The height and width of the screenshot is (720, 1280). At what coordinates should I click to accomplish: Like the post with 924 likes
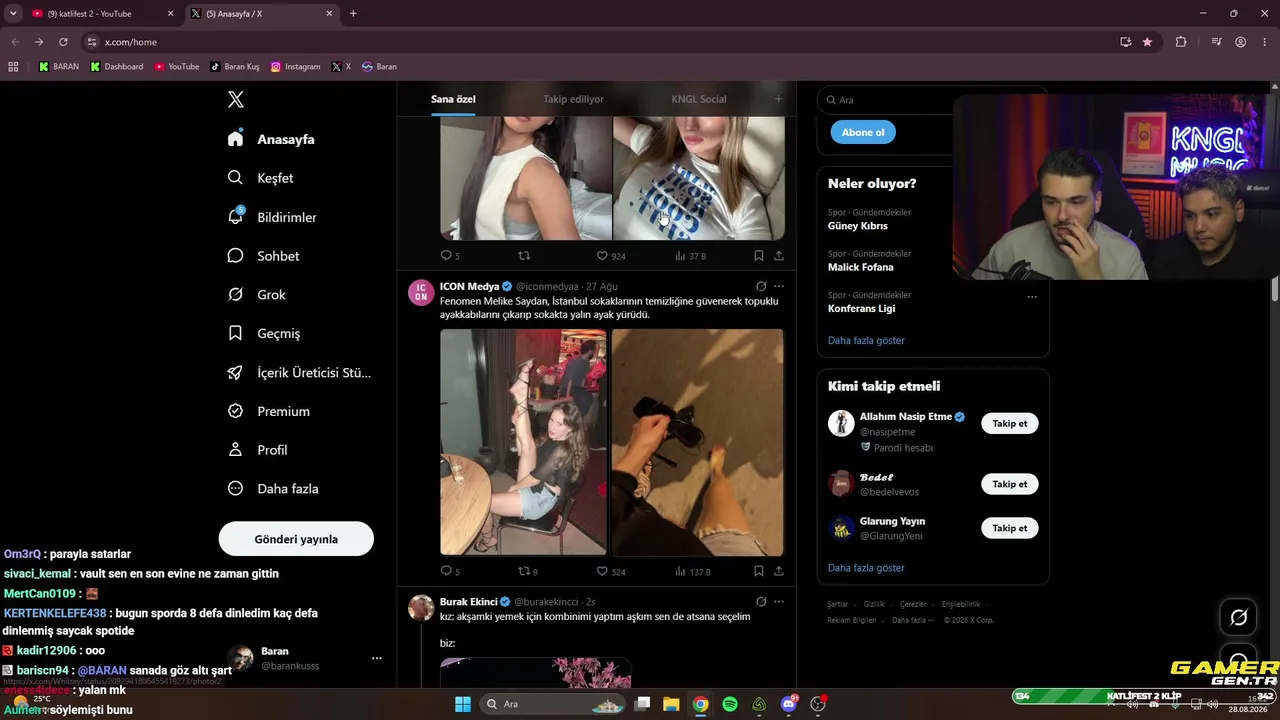point(610,255)
